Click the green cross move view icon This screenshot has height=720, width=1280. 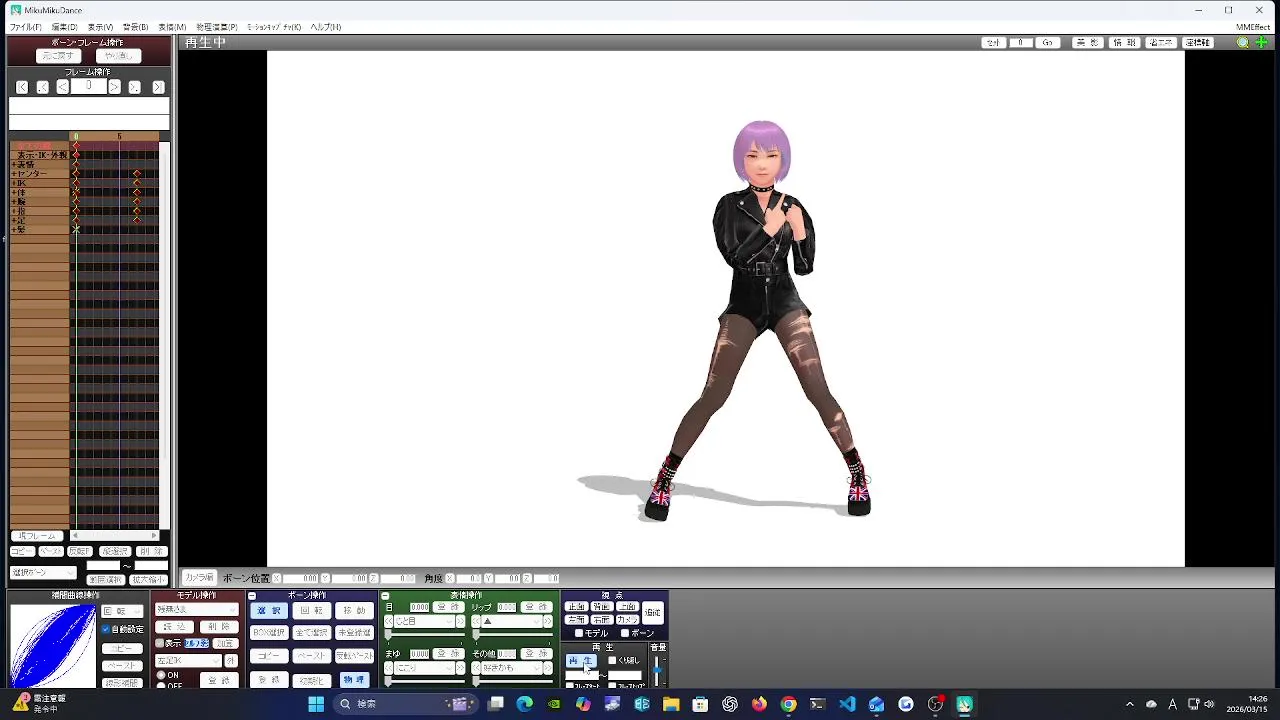pos(1261,43)
